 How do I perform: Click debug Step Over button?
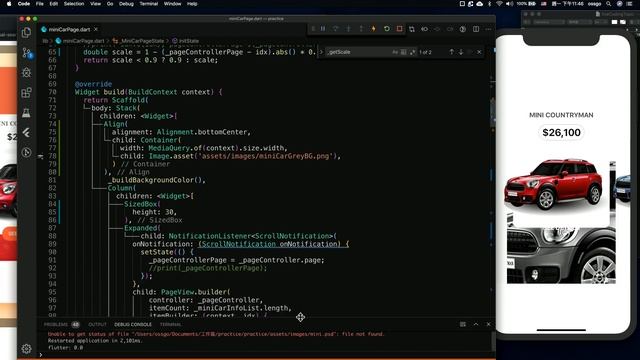click(336, 29)
